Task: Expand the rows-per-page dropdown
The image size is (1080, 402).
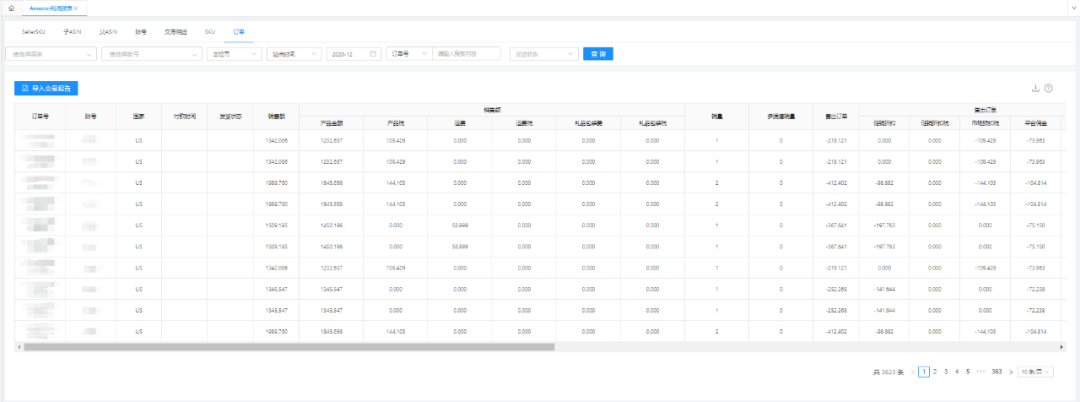Action: pyautogui.click(x=1036, y=371)
